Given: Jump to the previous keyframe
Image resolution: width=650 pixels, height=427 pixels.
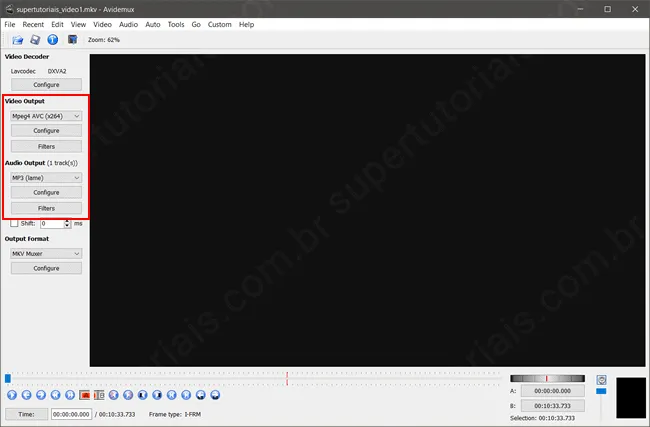Looking at the screenshot, I should [56, 395].
